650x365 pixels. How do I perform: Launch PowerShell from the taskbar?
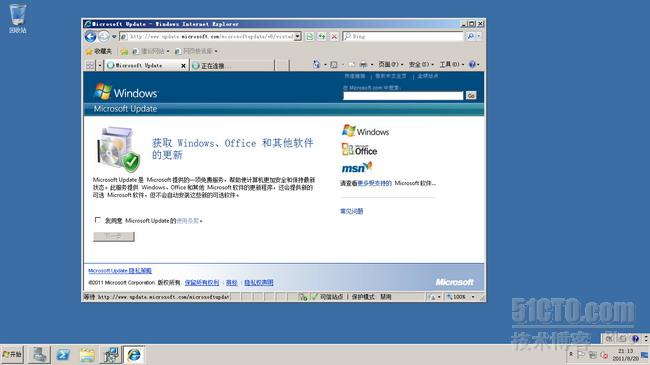coord(63,355)
